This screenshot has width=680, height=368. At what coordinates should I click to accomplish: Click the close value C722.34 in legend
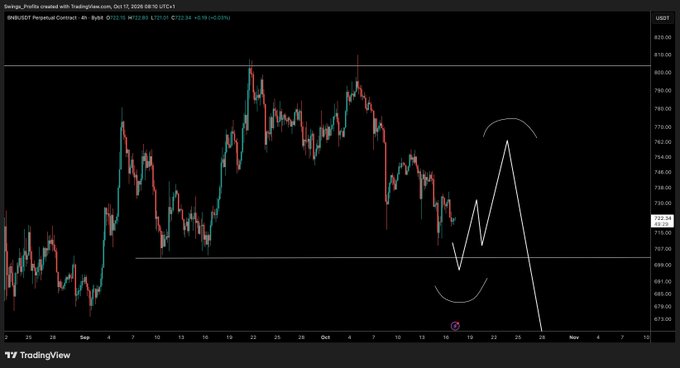[181, 18]
